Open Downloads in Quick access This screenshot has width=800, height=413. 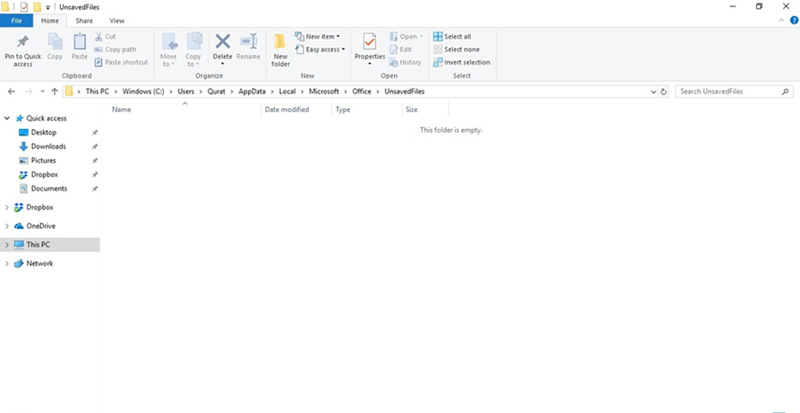(x=48, y=146)
